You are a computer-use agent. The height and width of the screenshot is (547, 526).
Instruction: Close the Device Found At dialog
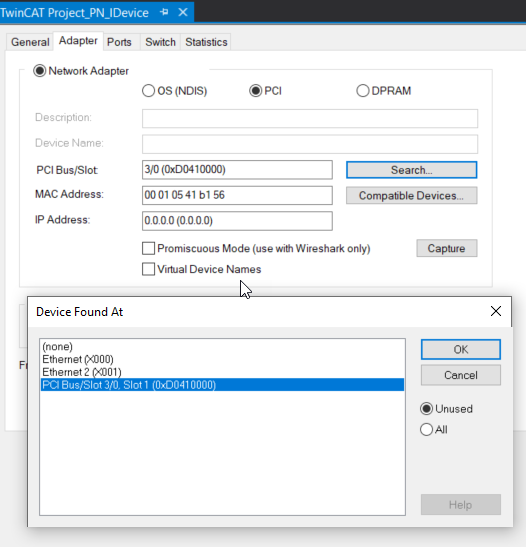point(496,311)
